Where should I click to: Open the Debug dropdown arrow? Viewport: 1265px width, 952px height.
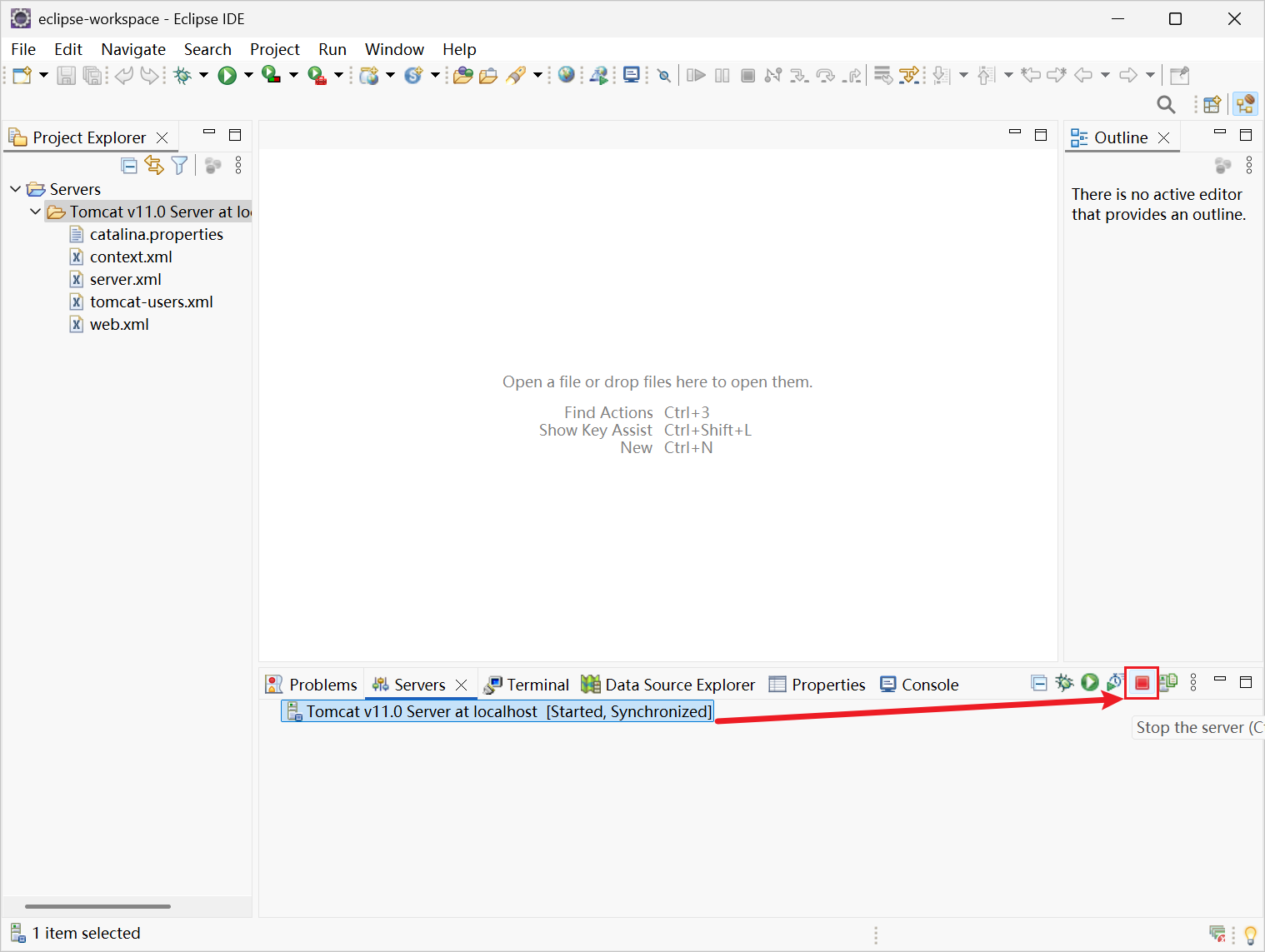(203, 76)
